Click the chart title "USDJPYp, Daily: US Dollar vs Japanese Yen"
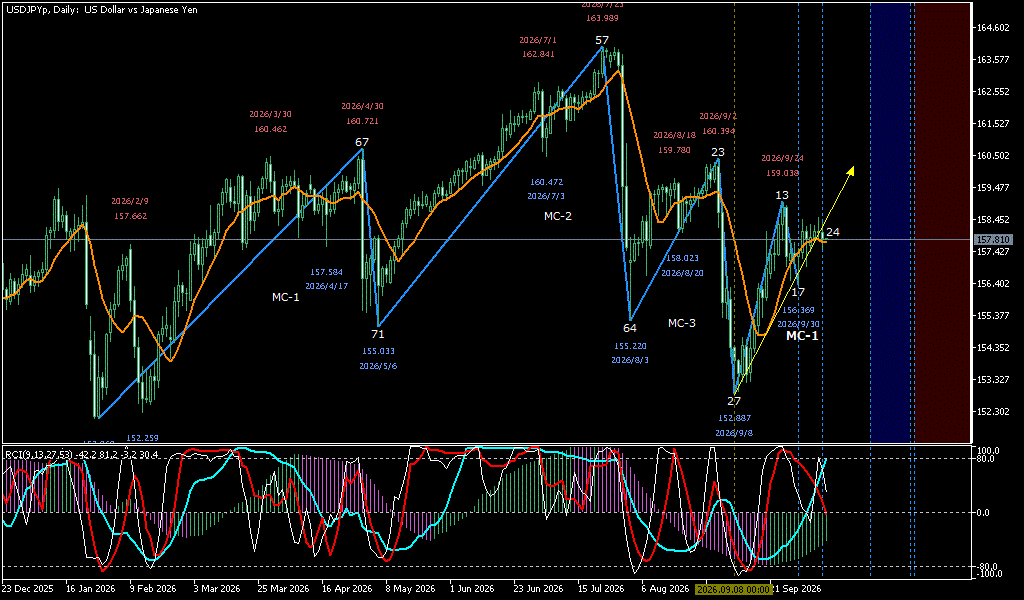Image resolution: width=1024 pixels, height=600 pixels. (x=101, y=10)
